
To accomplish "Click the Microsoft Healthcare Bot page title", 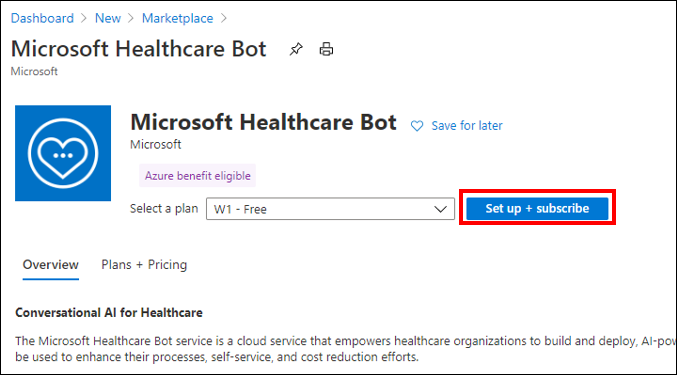I will click(x=139, y=49).
